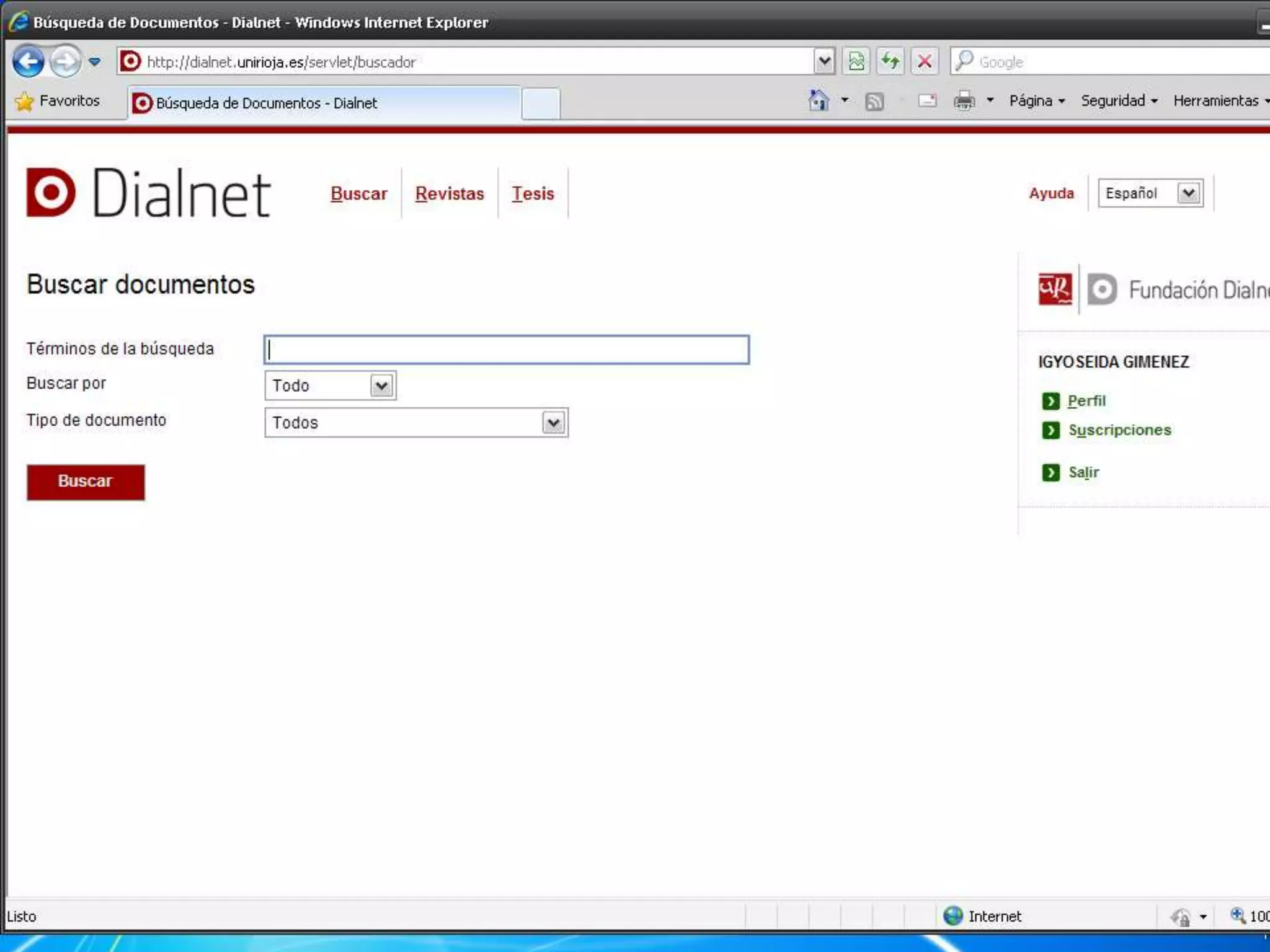Screen dimensions: 1270x952
Task: Open the Tipo de documento dropdown
Action: (x=553, y=423)
